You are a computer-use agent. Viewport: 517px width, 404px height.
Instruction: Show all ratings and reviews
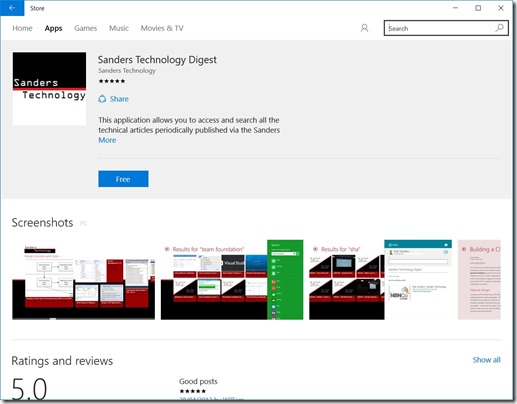[486, 360]
